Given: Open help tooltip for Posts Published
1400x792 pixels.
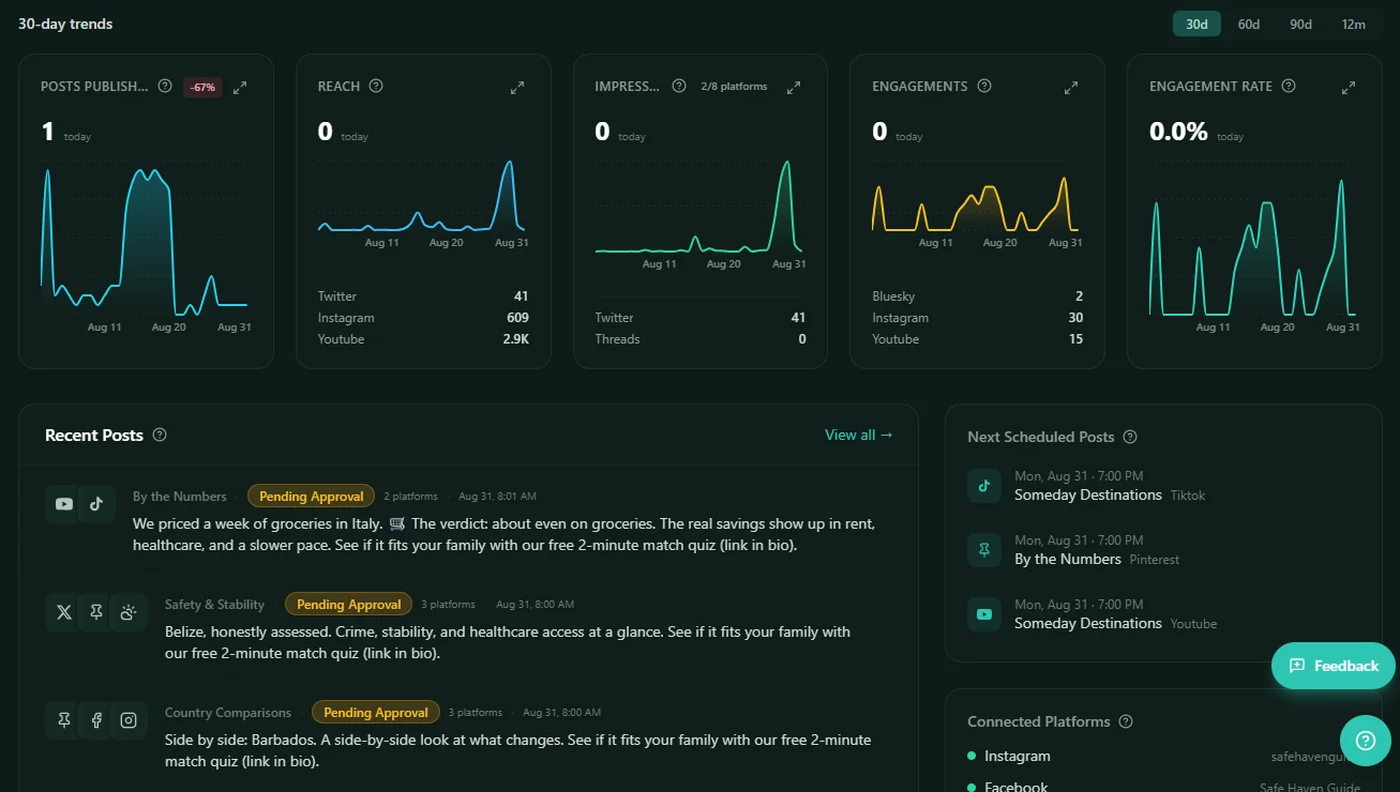Looking at the screenshot, I should coord(165,86).
